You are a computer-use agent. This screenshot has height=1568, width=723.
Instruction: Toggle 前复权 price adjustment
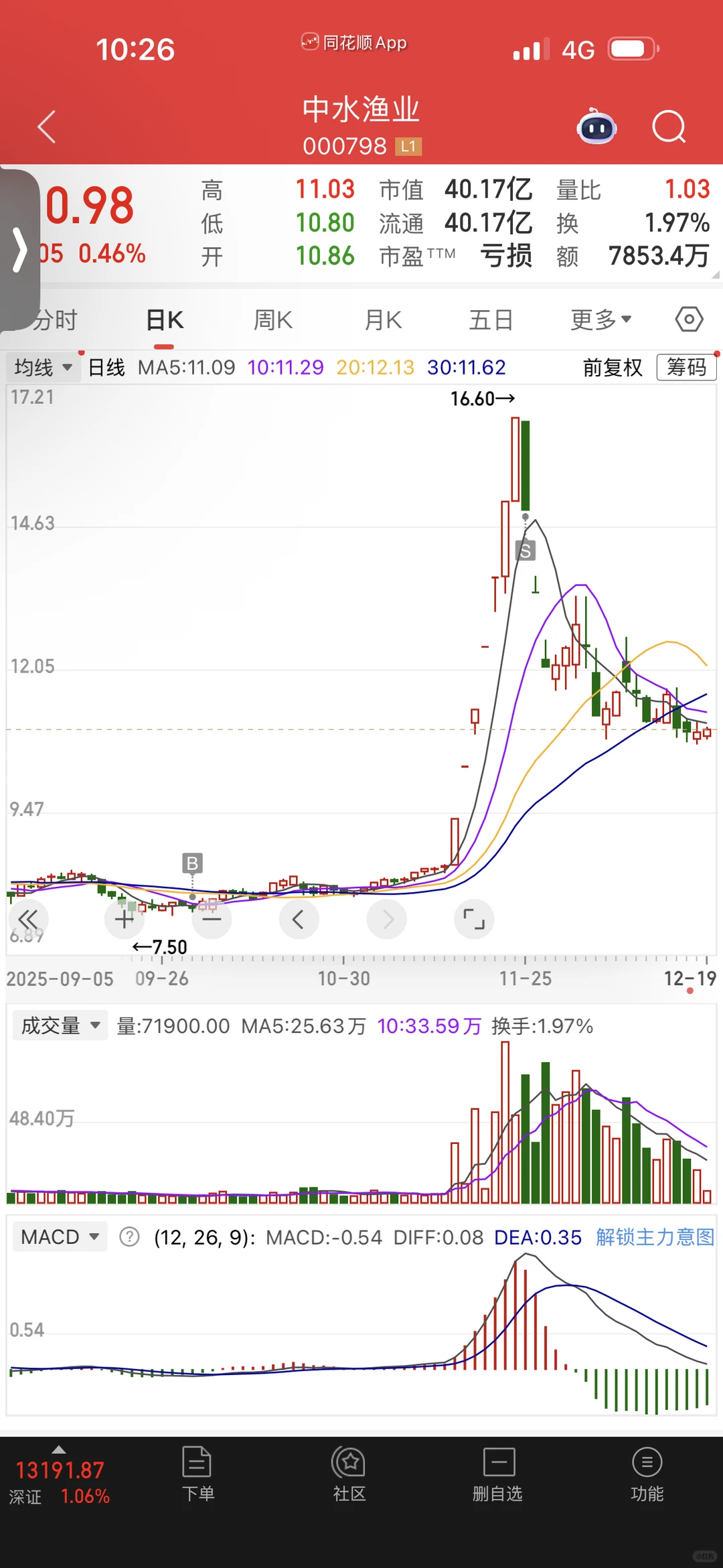click(613, 367)
